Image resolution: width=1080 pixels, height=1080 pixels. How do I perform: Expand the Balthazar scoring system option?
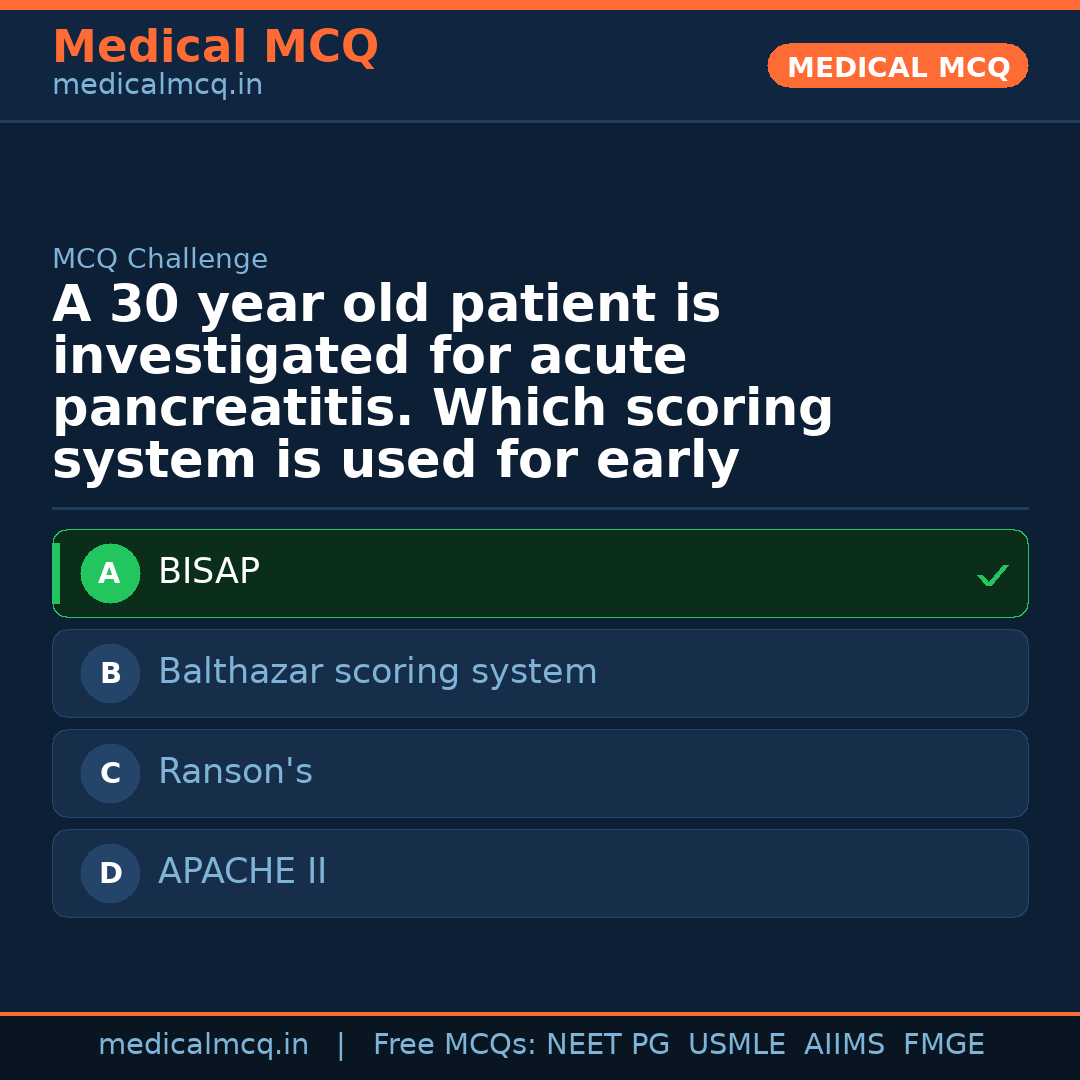(x=540, y=673)
